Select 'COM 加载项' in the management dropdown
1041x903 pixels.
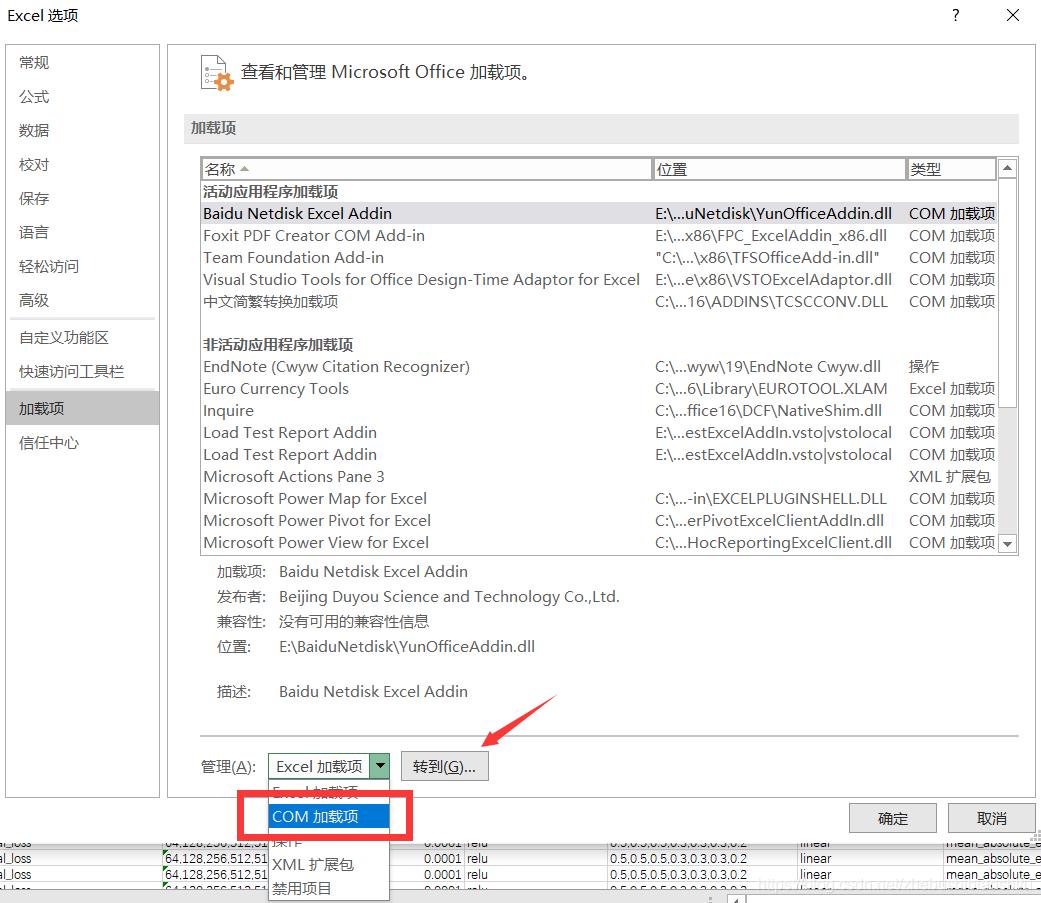(316, 816)
